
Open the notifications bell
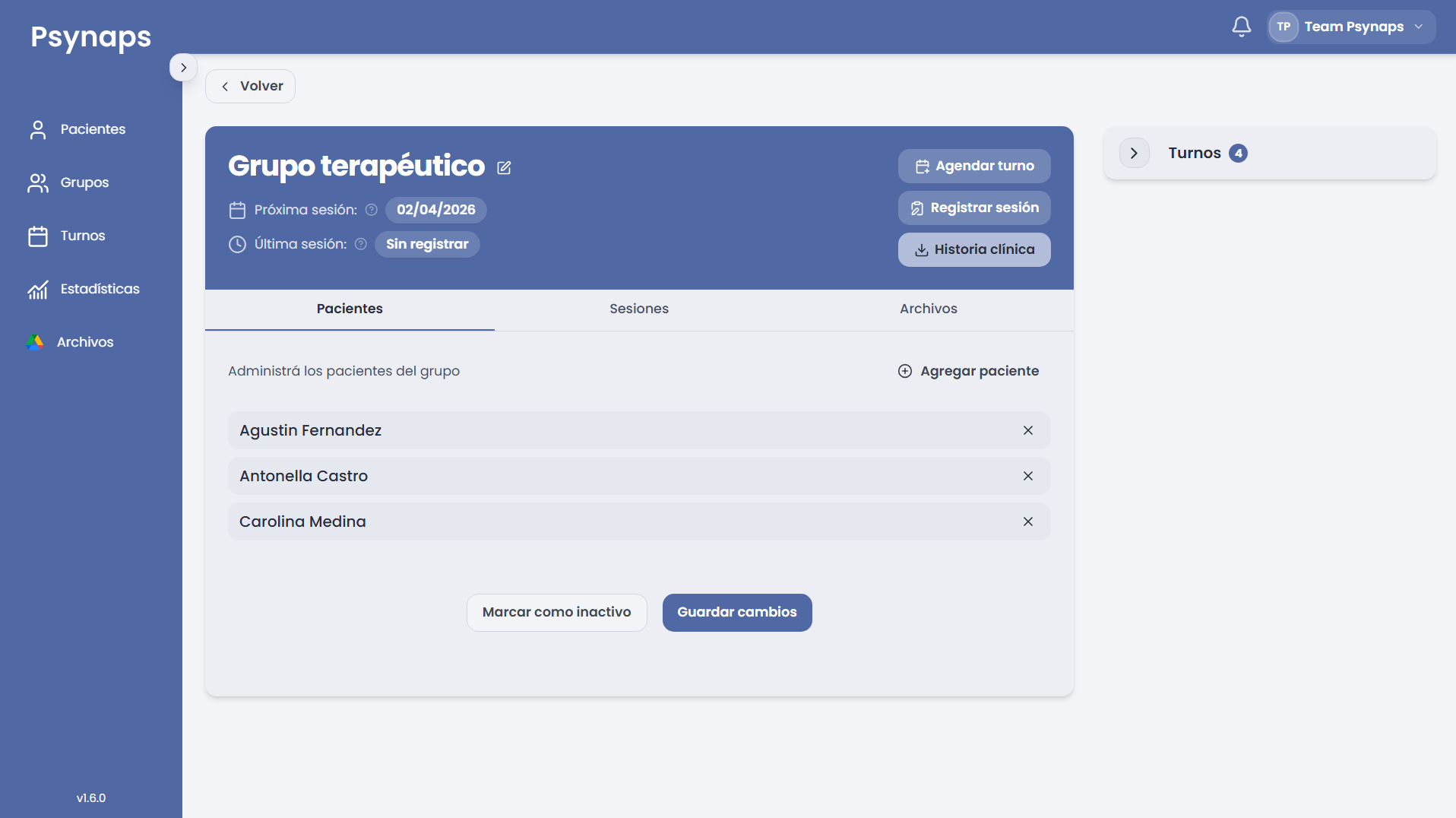pyautogui.click(x=1241, y=27)
